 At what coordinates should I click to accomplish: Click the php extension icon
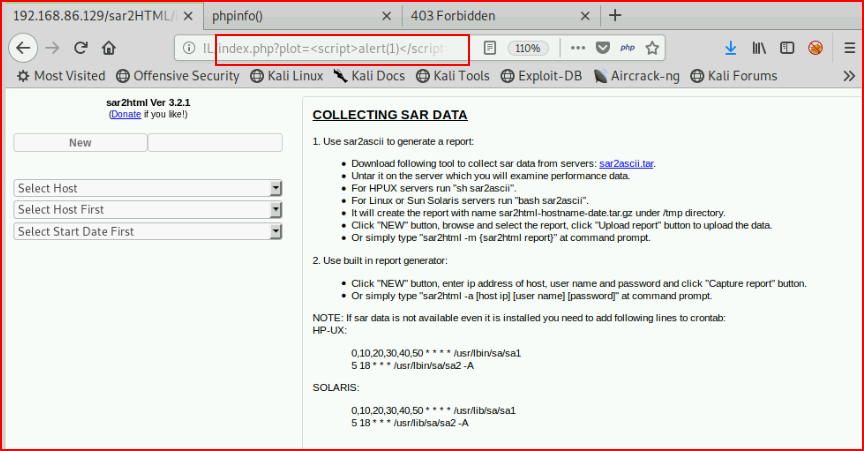pyautogui.click(x=627, y=48)
